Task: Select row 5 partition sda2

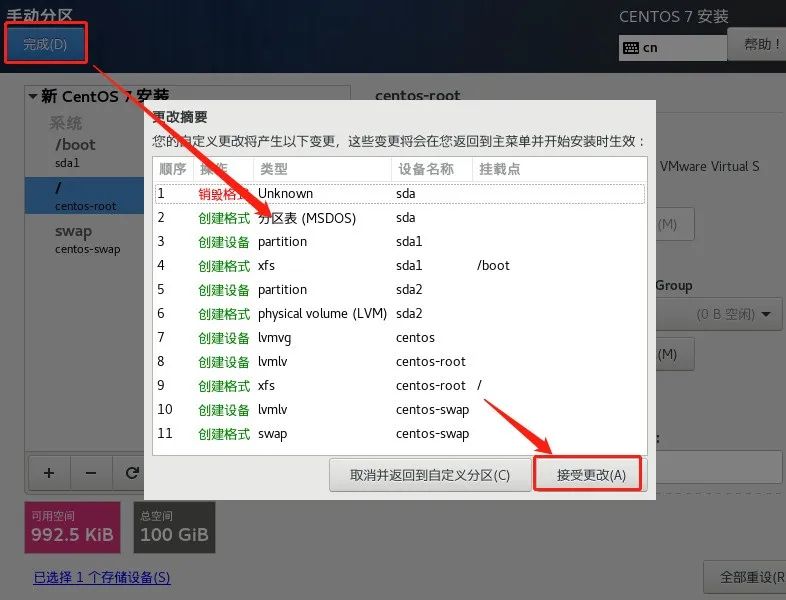Action: [x=400, y=290]
